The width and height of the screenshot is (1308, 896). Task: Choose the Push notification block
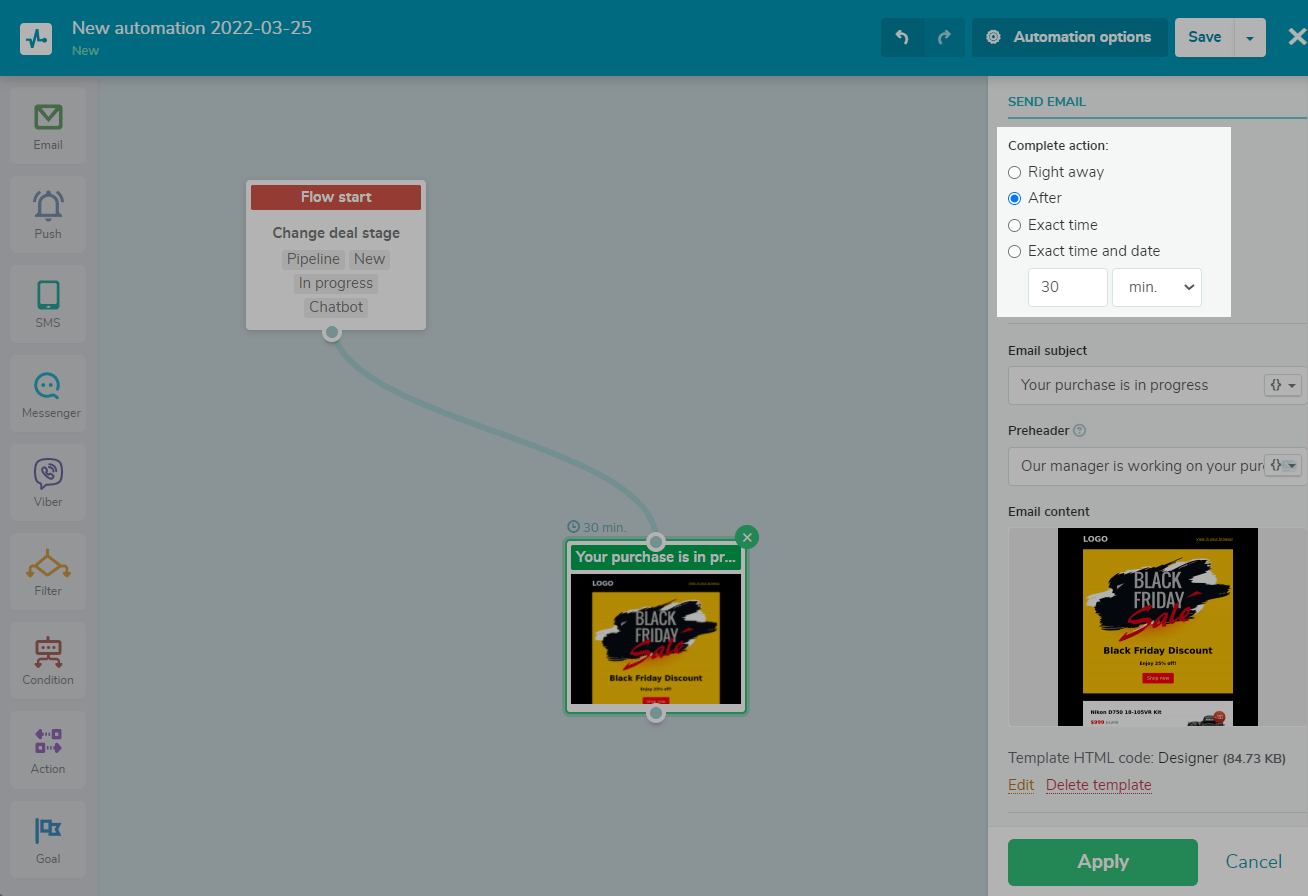coord(48,214)
